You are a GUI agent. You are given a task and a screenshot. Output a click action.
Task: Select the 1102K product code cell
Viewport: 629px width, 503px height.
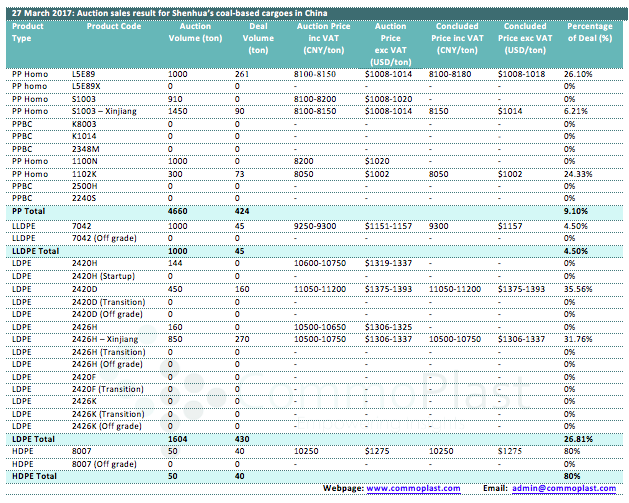[85, 173]
